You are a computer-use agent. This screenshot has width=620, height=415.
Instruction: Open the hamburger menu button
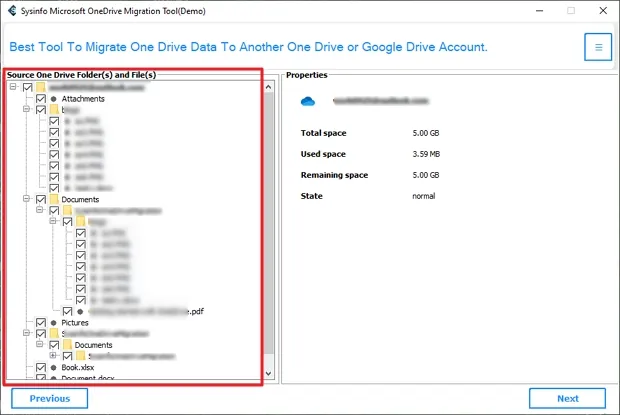598,47
